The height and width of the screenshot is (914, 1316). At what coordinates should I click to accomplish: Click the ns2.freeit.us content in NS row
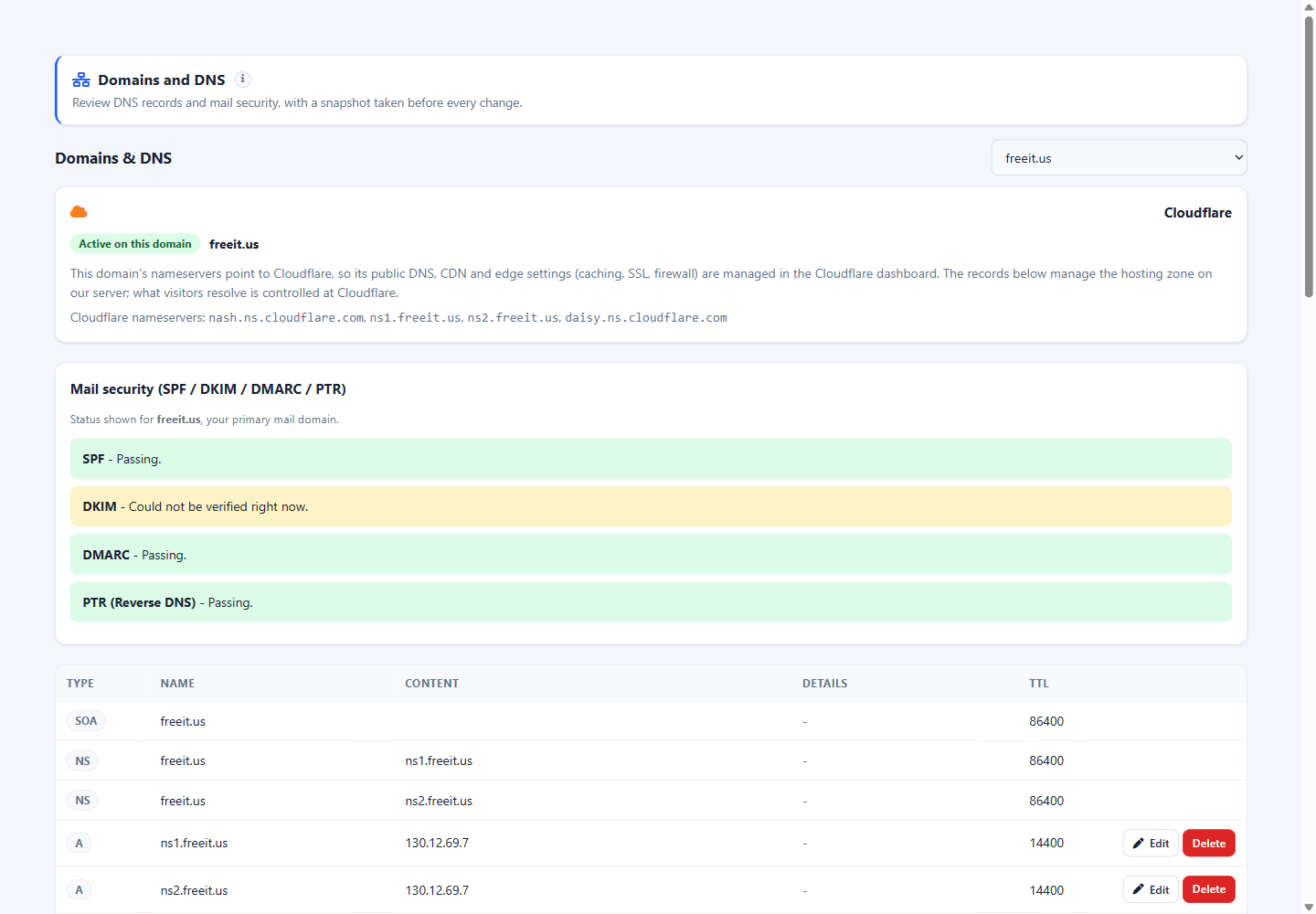click(439, 801)
